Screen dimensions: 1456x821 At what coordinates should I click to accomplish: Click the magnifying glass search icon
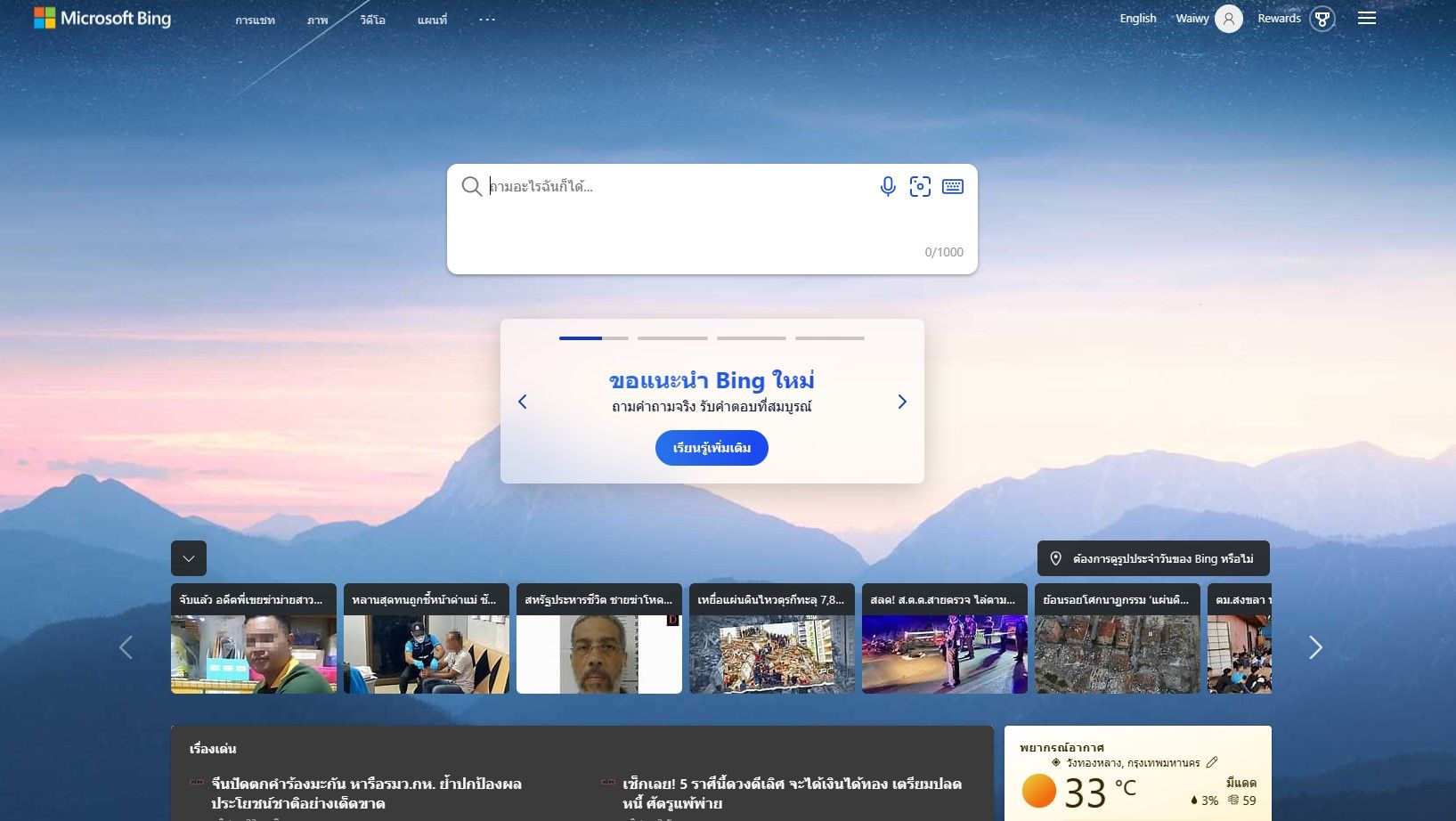(x=471, y=187)
